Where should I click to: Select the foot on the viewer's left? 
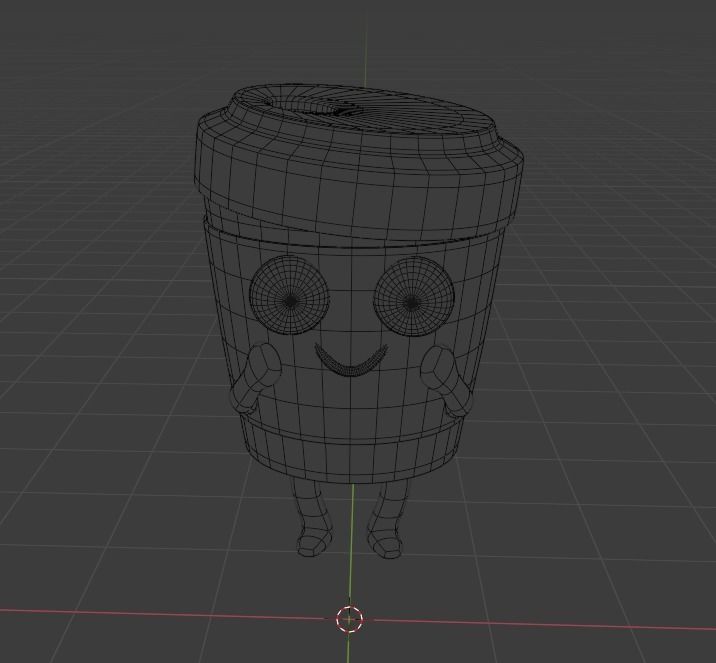315,542
